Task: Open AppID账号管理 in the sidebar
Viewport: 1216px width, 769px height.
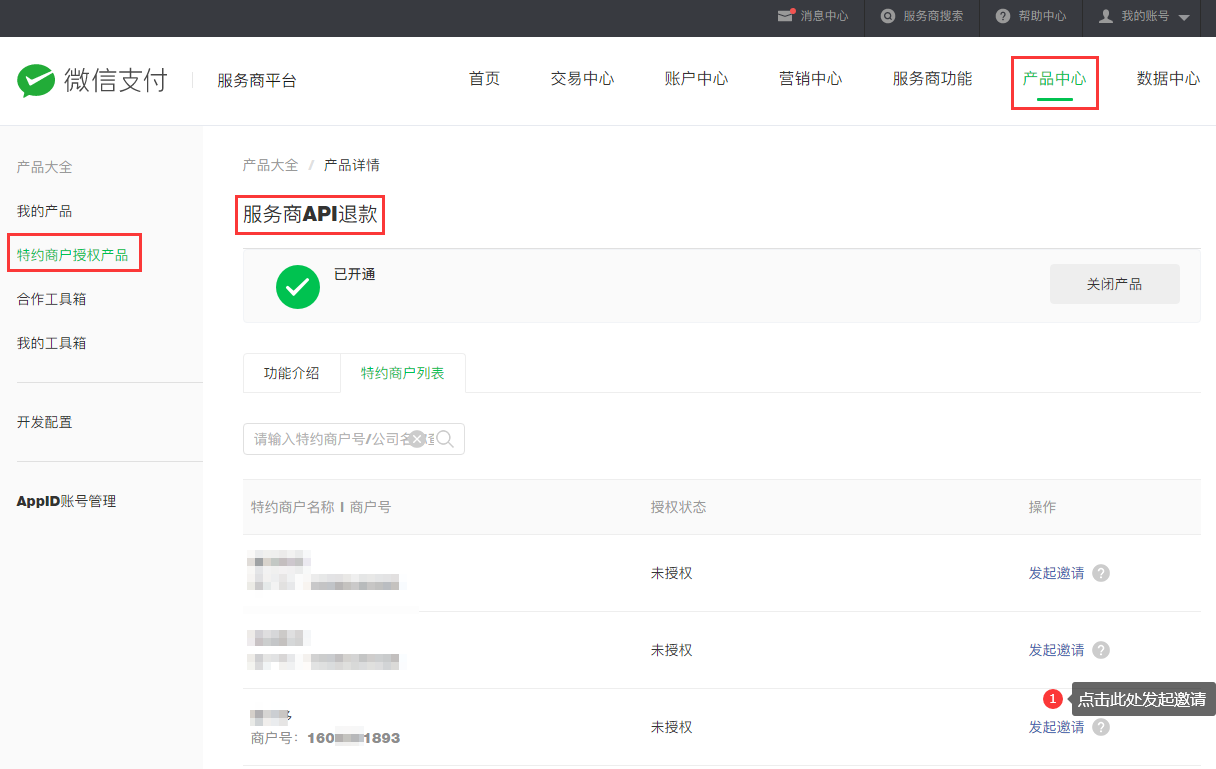Action: click(66, 501)
